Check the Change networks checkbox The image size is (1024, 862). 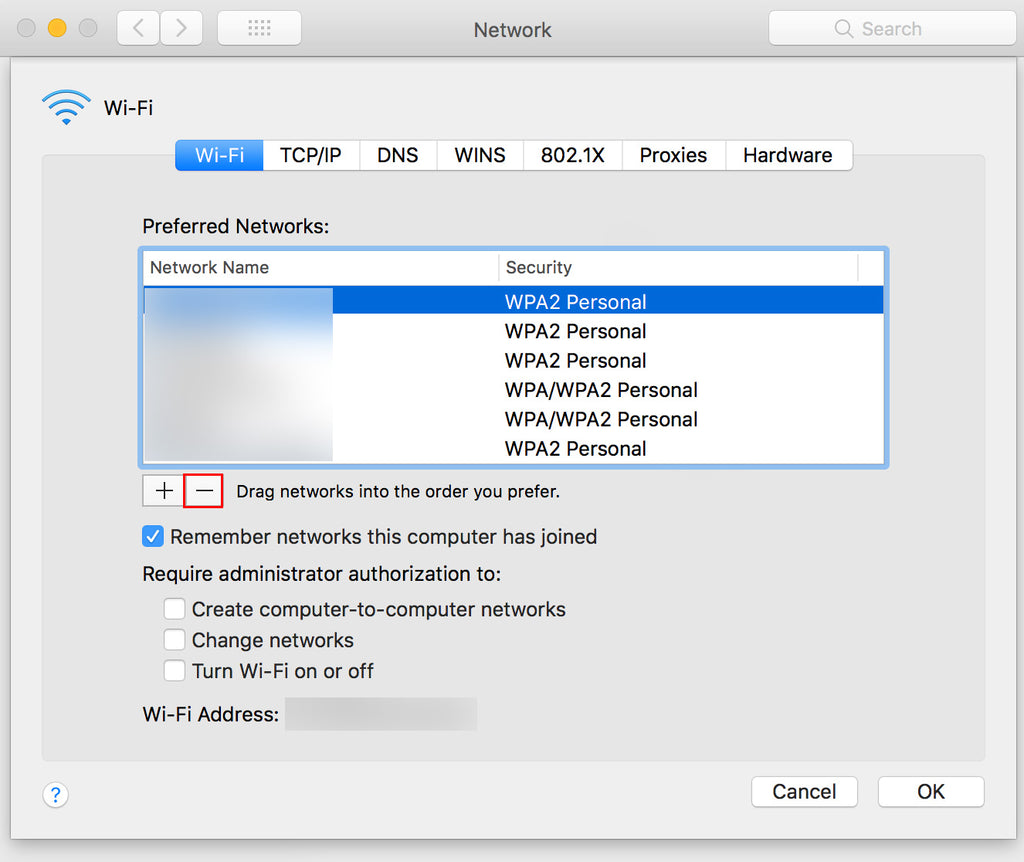(x=175, y=640)
